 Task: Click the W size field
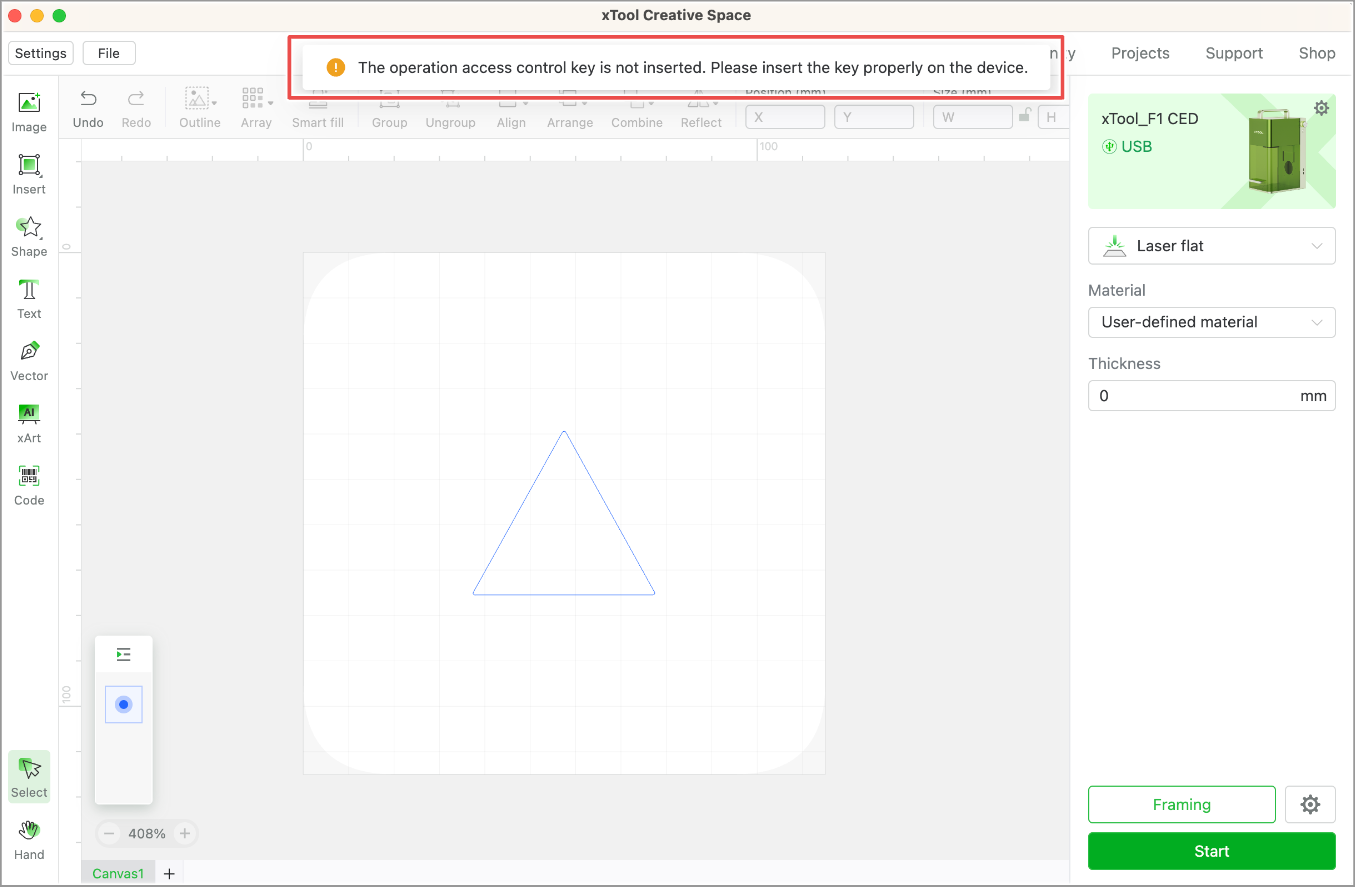tap(972, 117)
